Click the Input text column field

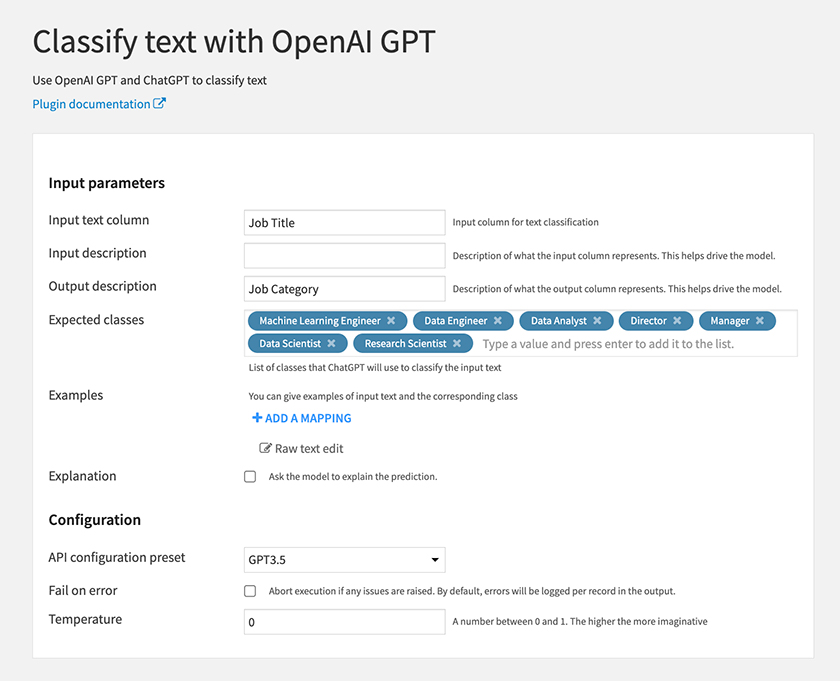click(344, 222)
